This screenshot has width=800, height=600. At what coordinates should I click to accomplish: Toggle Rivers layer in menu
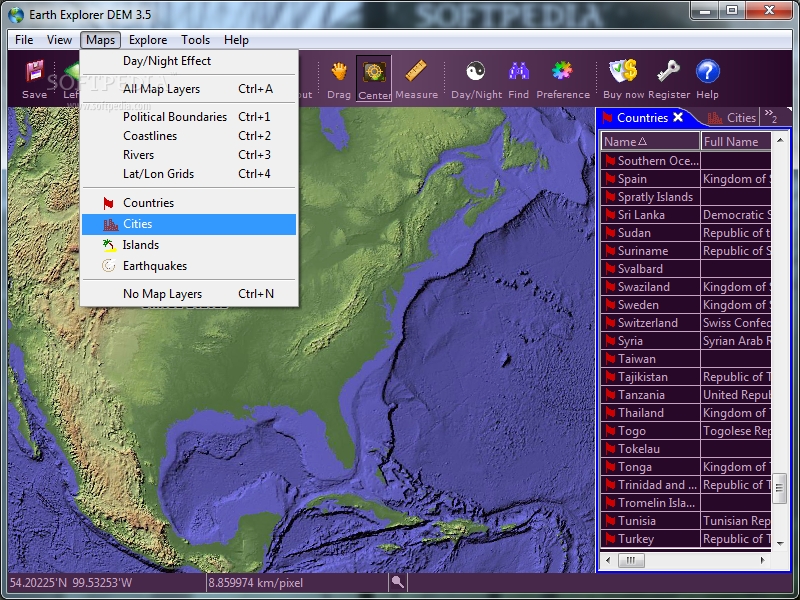pyautogui.click(x=189, y=155)
